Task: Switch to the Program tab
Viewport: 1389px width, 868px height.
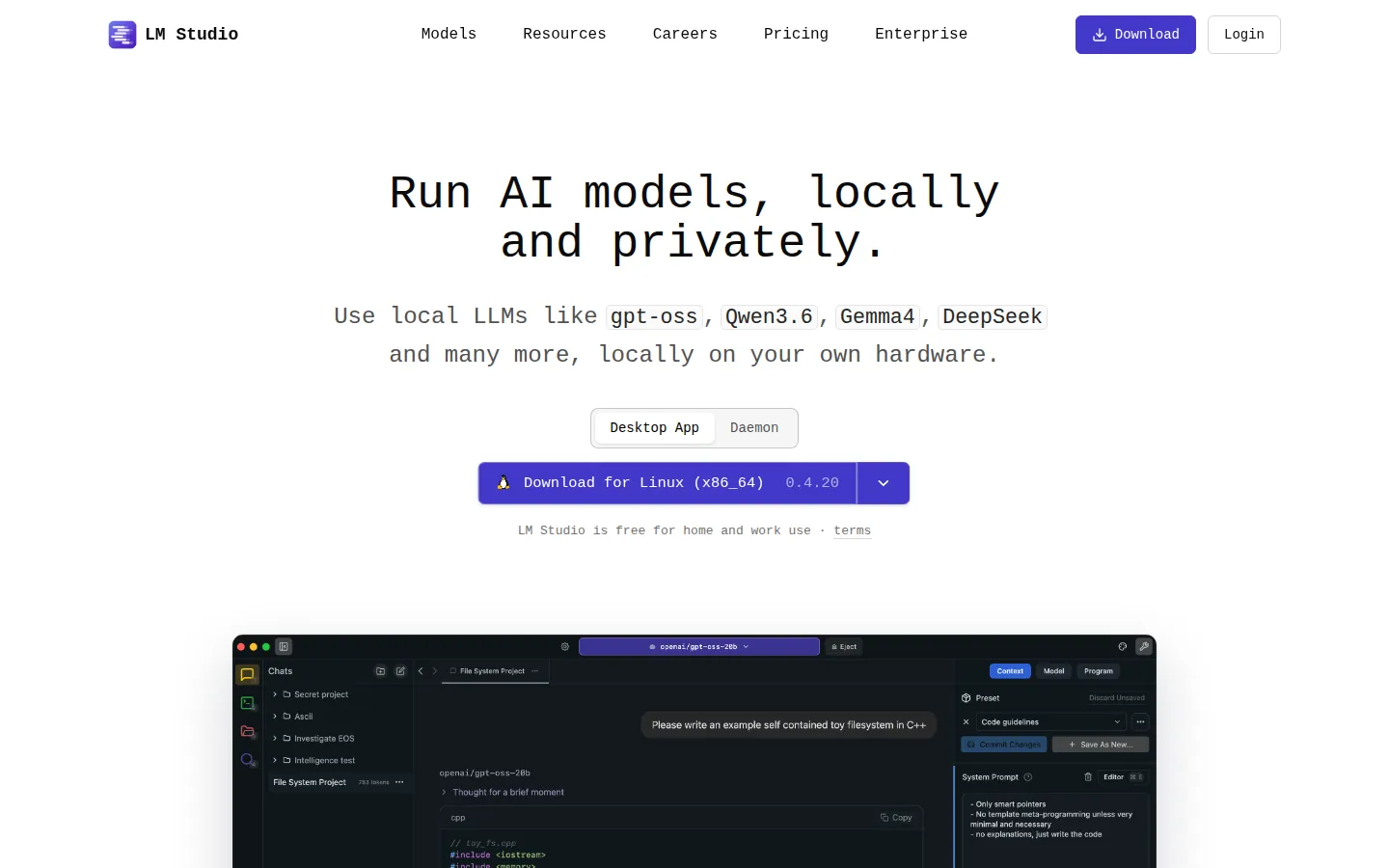Action: (x=1099, y=671)
